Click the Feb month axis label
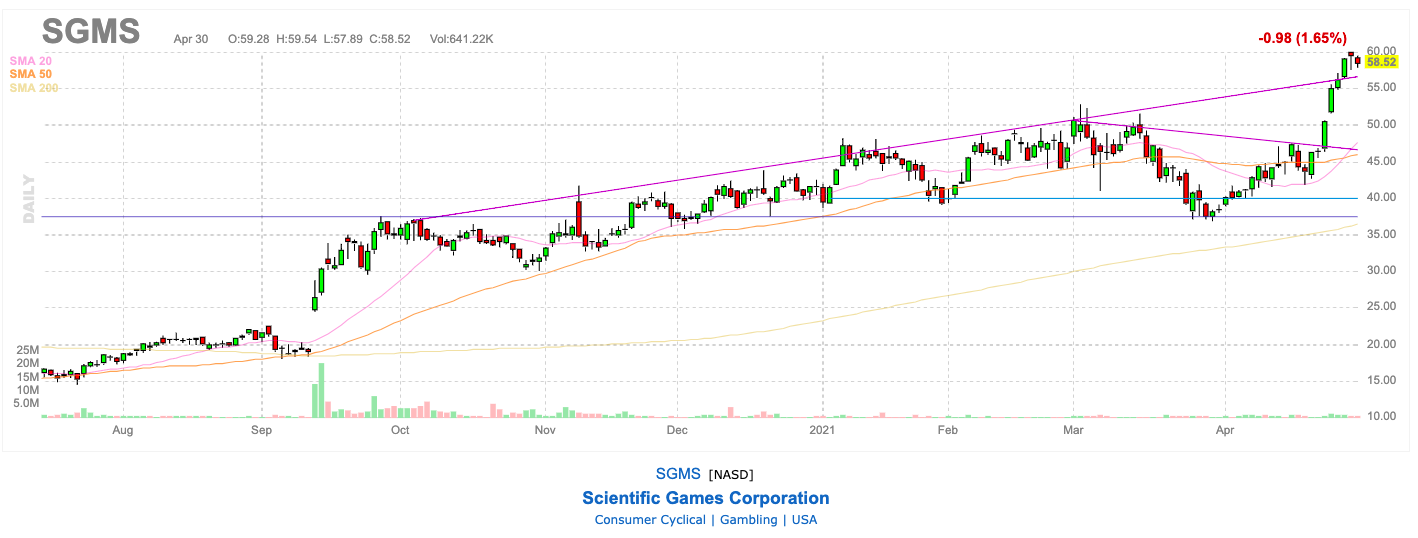The image size is (1418, 538). coord(948,431)
